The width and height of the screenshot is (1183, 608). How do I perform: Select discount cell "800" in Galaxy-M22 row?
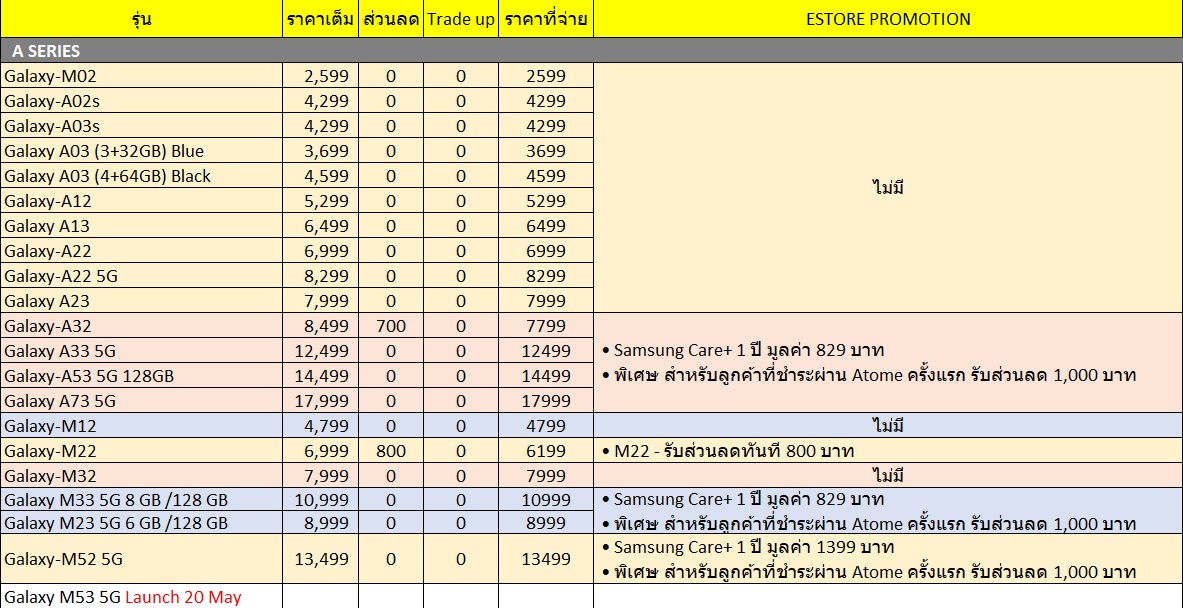391,451
